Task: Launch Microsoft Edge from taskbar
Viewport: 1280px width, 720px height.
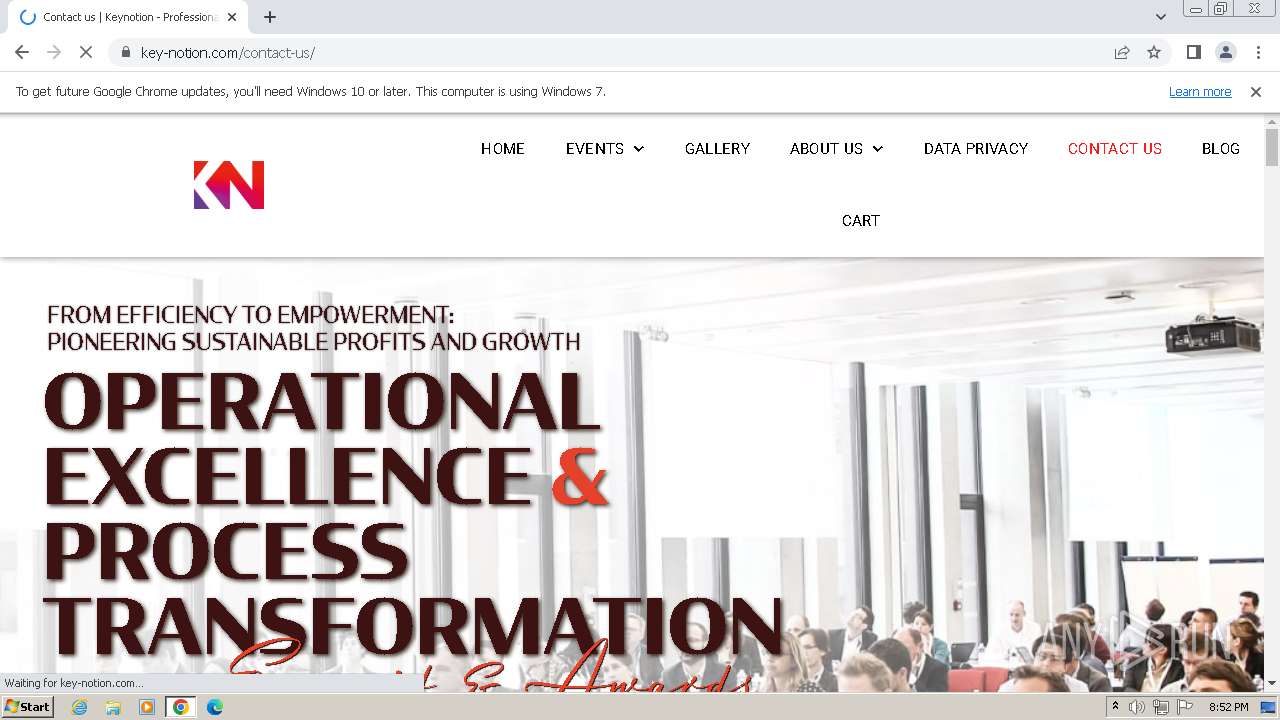Action: pyautogui.click(x=214, y=707)
